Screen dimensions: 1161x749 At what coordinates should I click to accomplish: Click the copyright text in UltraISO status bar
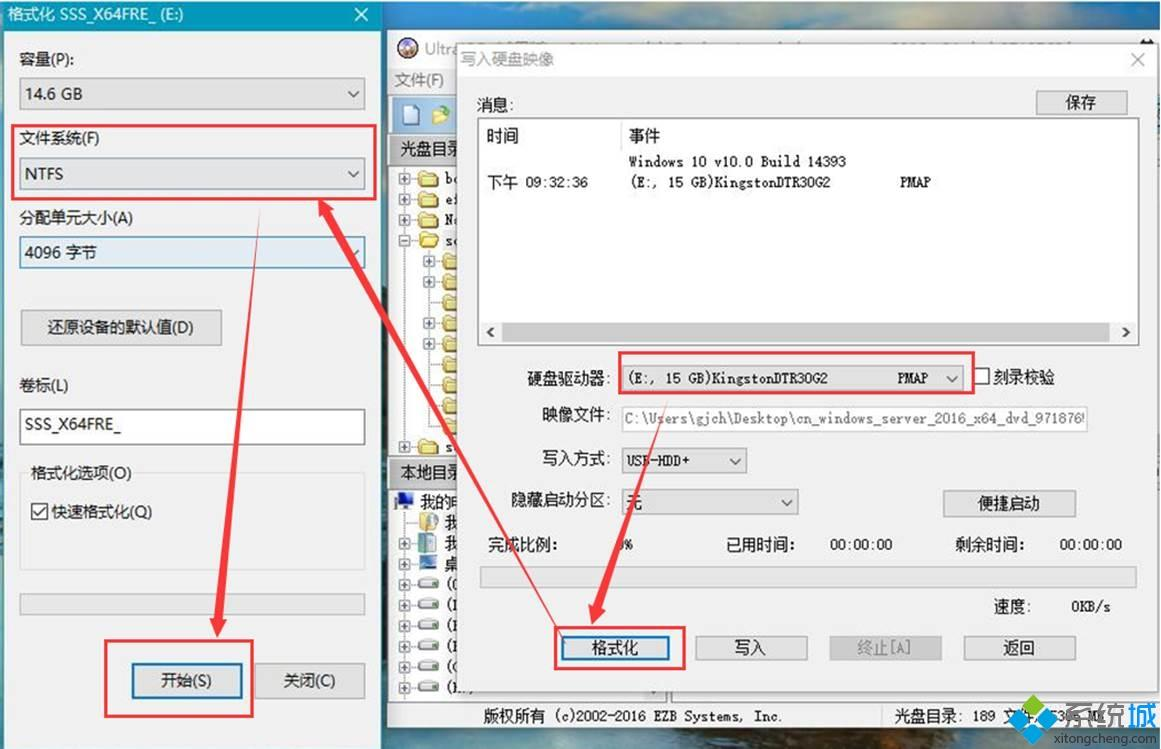(632, 716)
